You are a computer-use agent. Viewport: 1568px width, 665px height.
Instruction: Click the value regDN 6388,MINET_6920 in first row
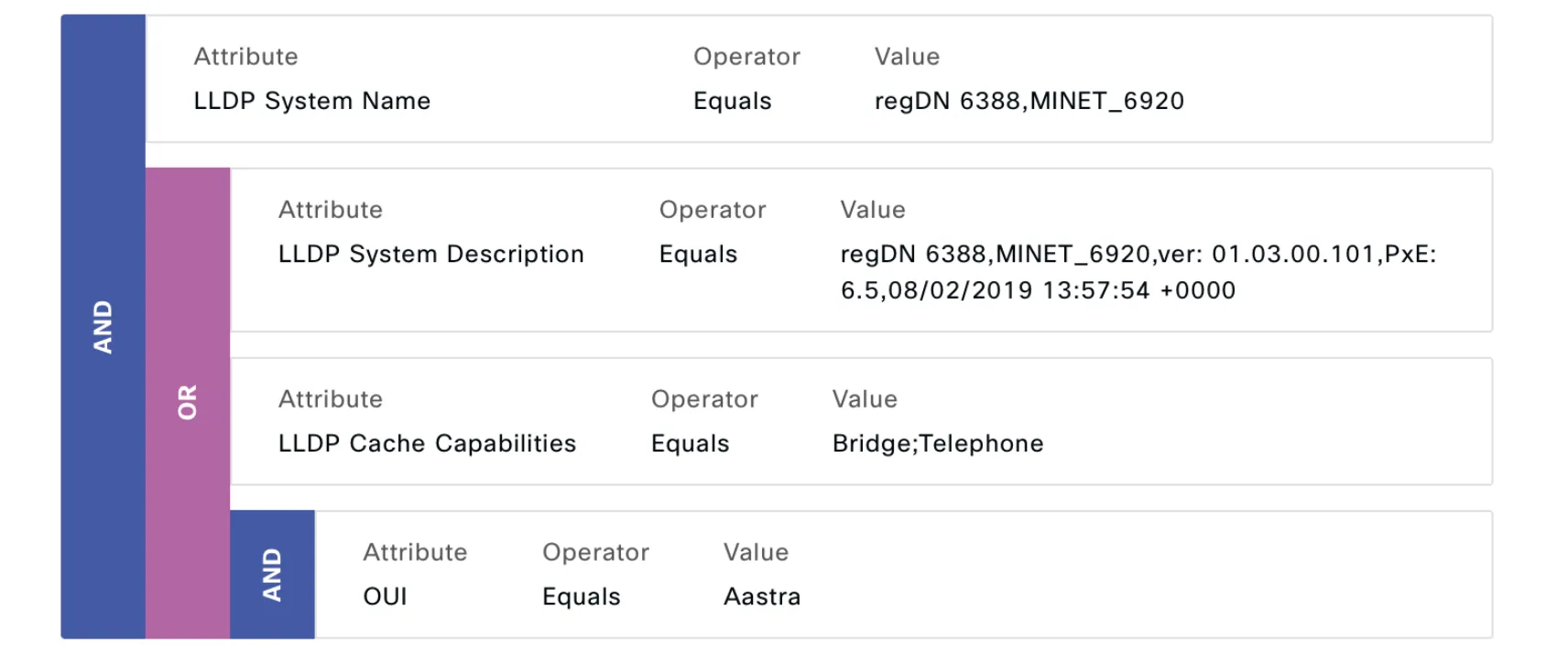1029,101
